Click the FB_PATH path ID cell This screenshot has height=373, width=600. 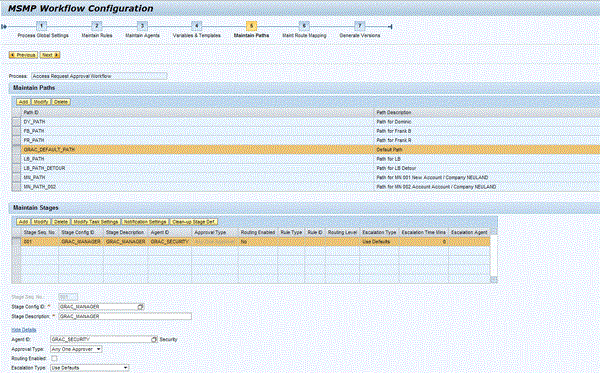(197, 131)
